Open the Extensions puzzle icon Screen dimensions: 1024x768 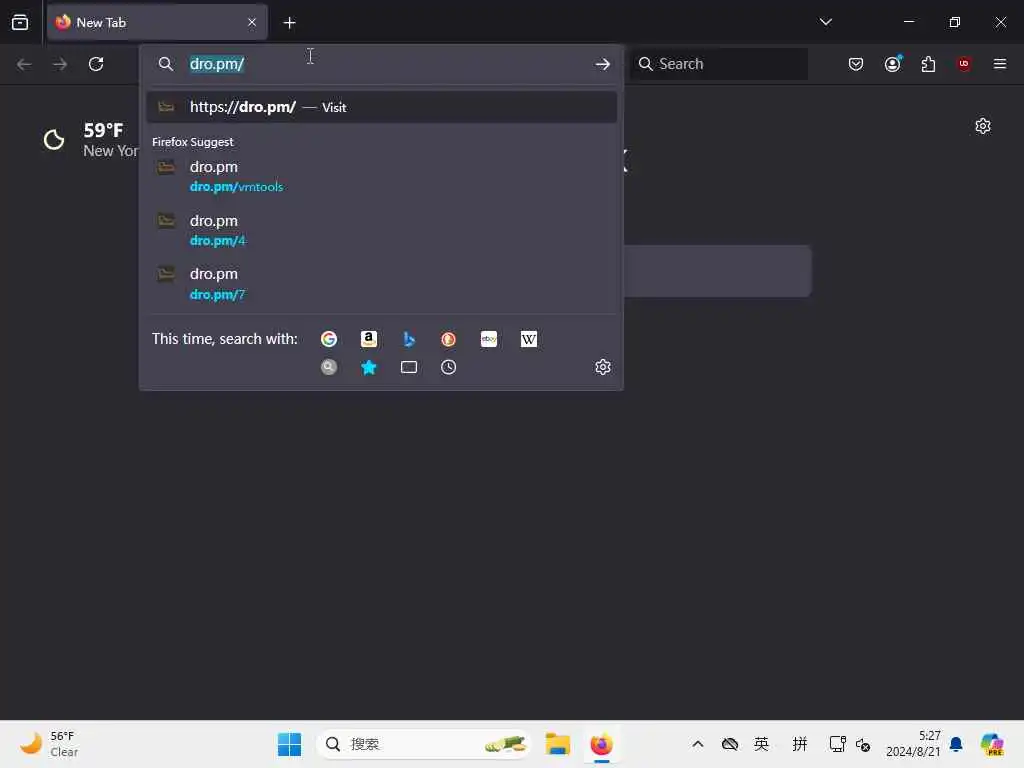(x=928, y=64)
